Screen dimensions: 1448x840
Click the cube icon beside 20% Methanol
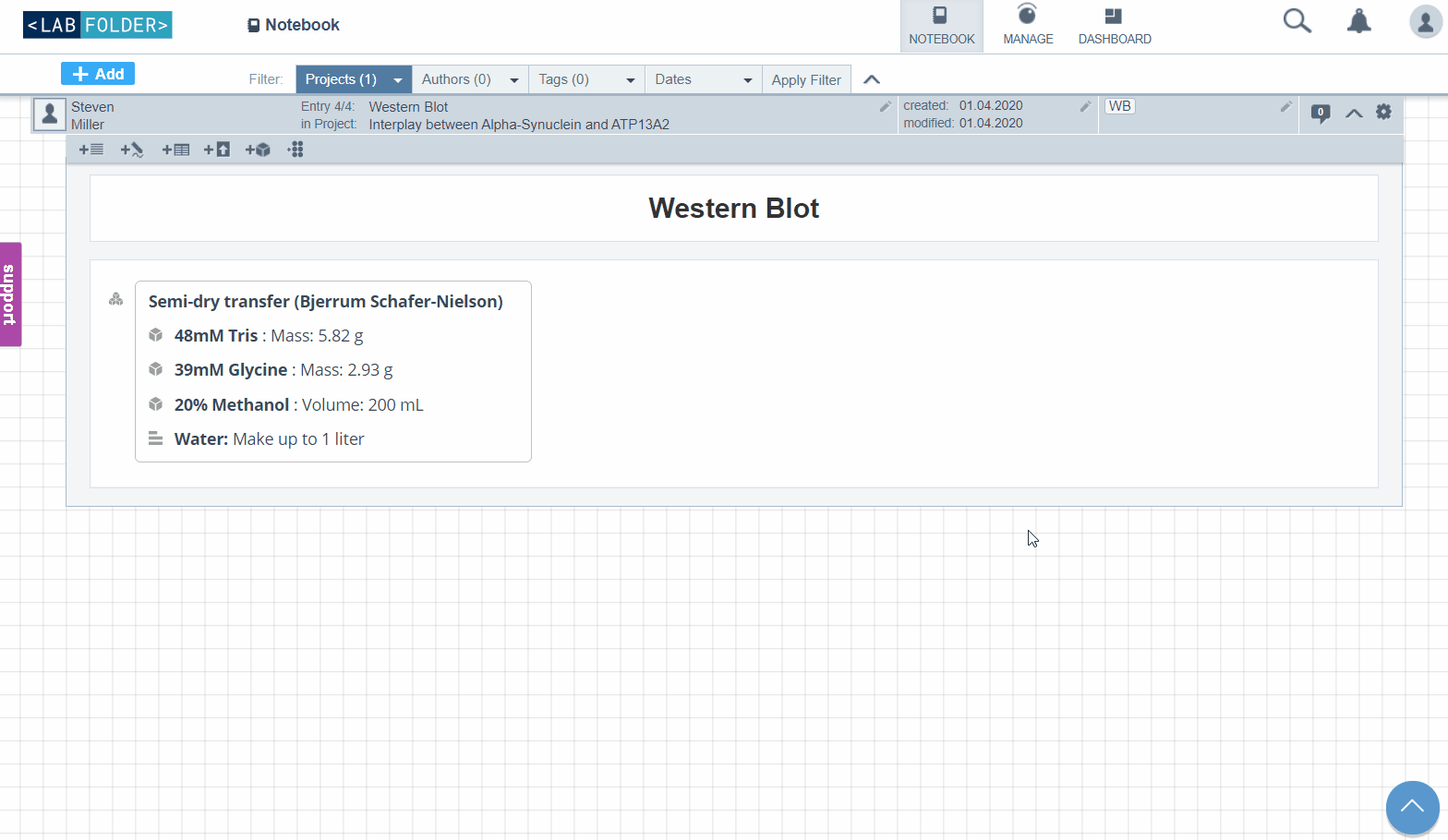(x=156, y=404)
